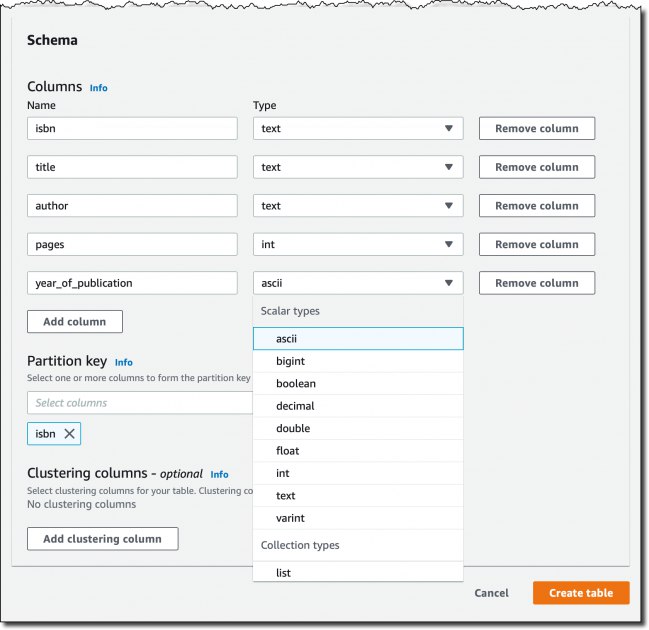Click 'No clustering columns' text
The image size is (649, 630).
click(x=82, y=504)
